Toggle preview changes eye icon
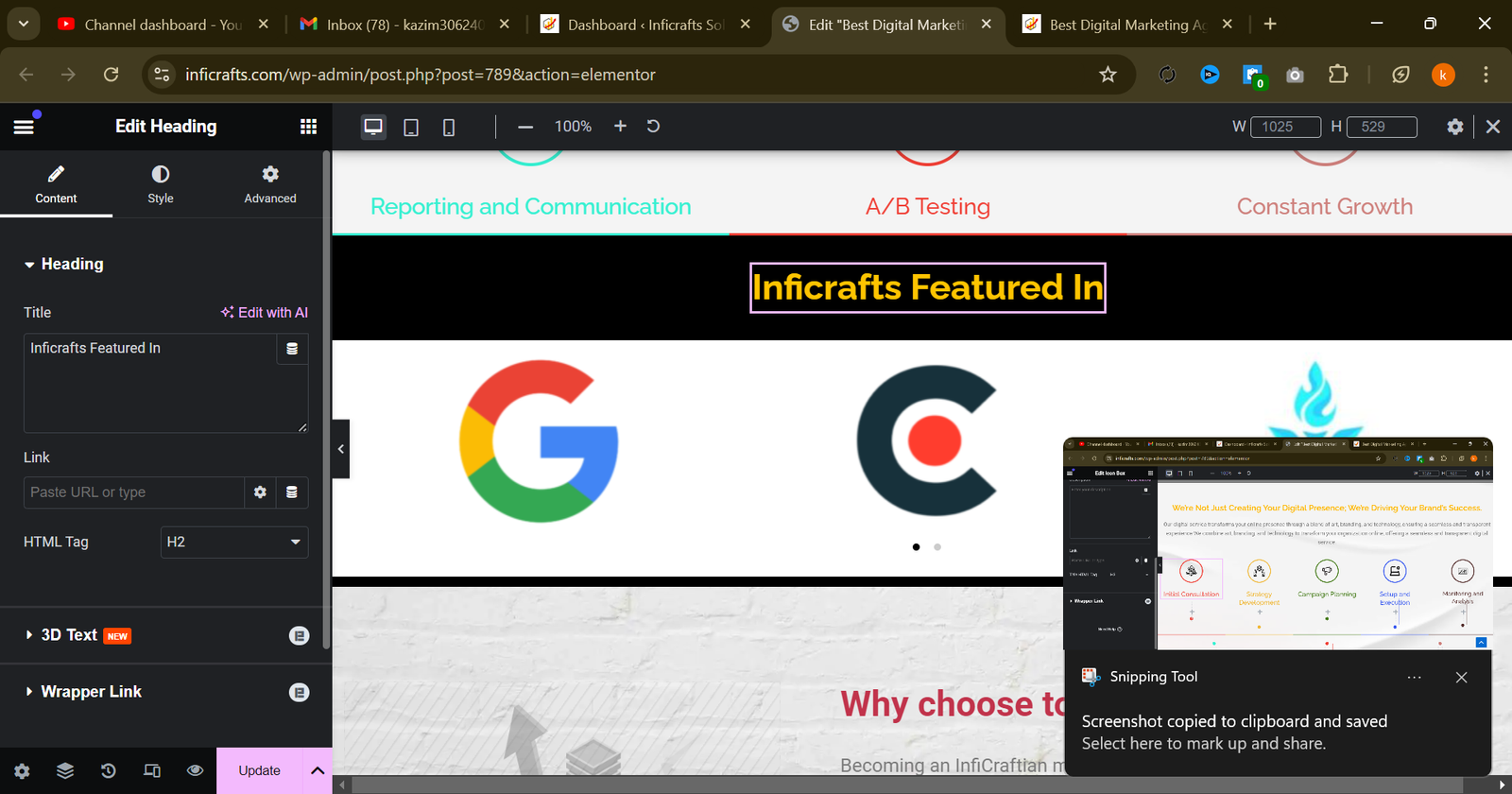The height and width of the screenshot is (794, 1512). click(x=195, y=771)
